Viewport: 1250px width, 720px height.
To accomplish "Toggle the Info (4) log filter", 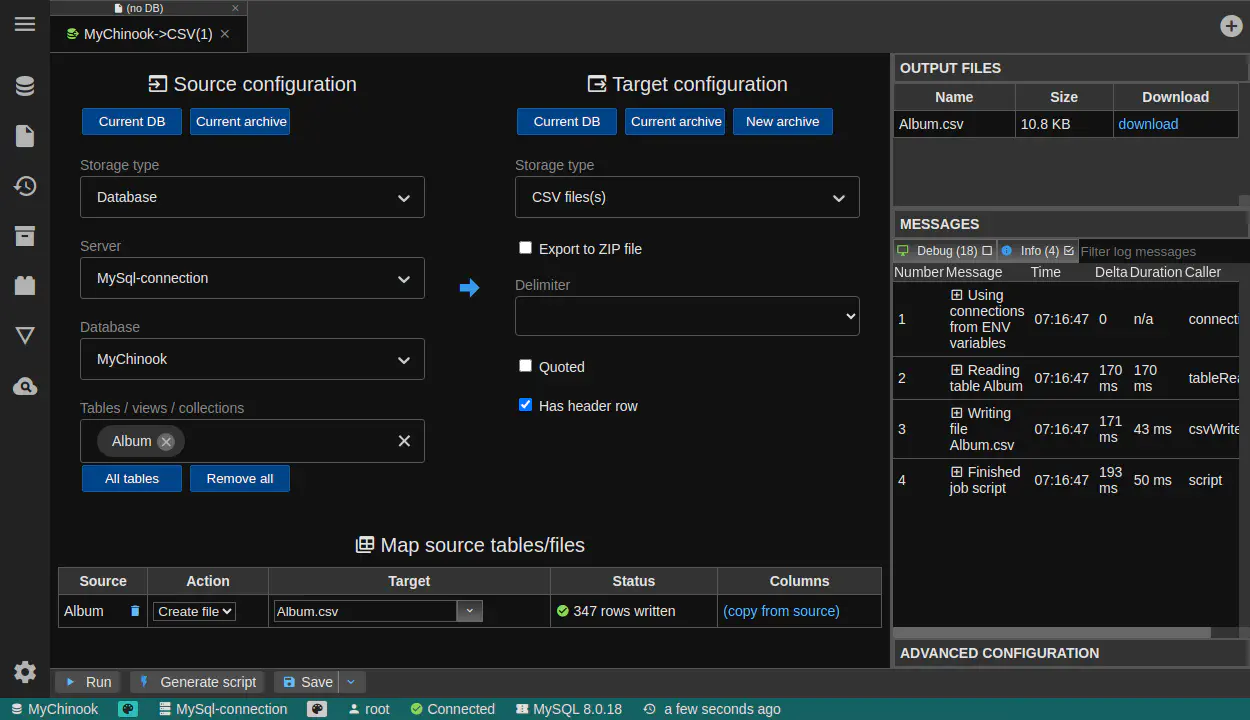I will coord(1037,251).
